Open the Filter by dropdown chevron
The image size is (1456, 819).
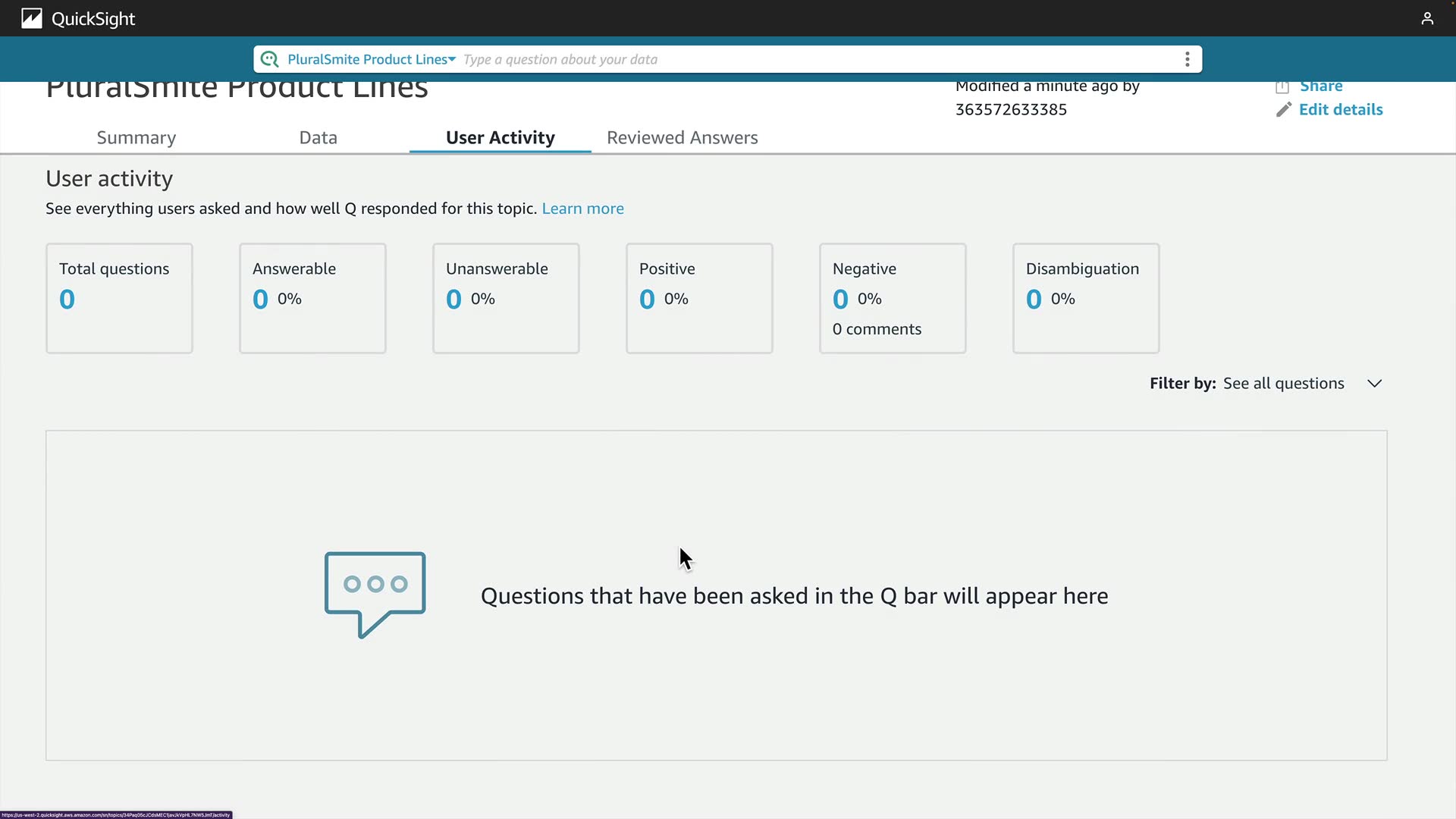pos(1374,384)
